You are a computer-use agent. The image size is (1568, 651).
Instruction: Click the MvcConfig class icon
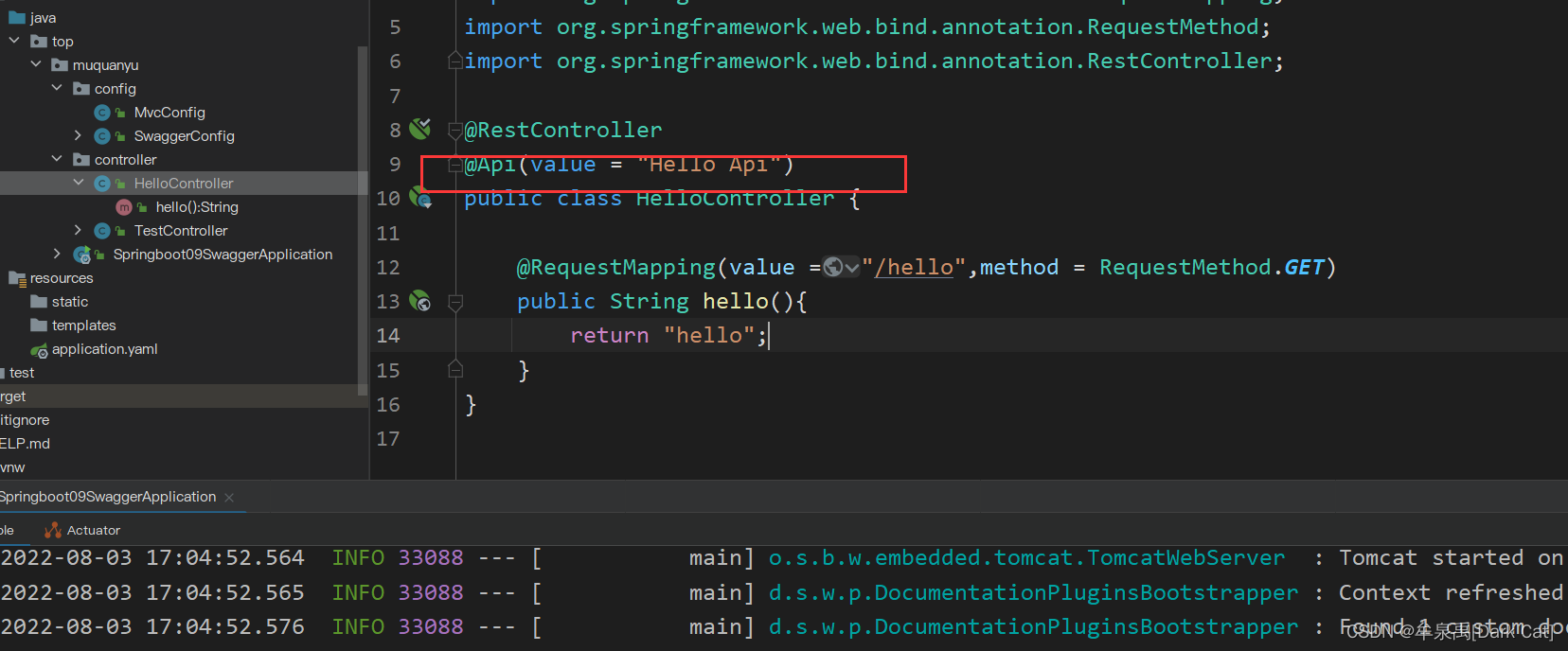click(102, 113)
